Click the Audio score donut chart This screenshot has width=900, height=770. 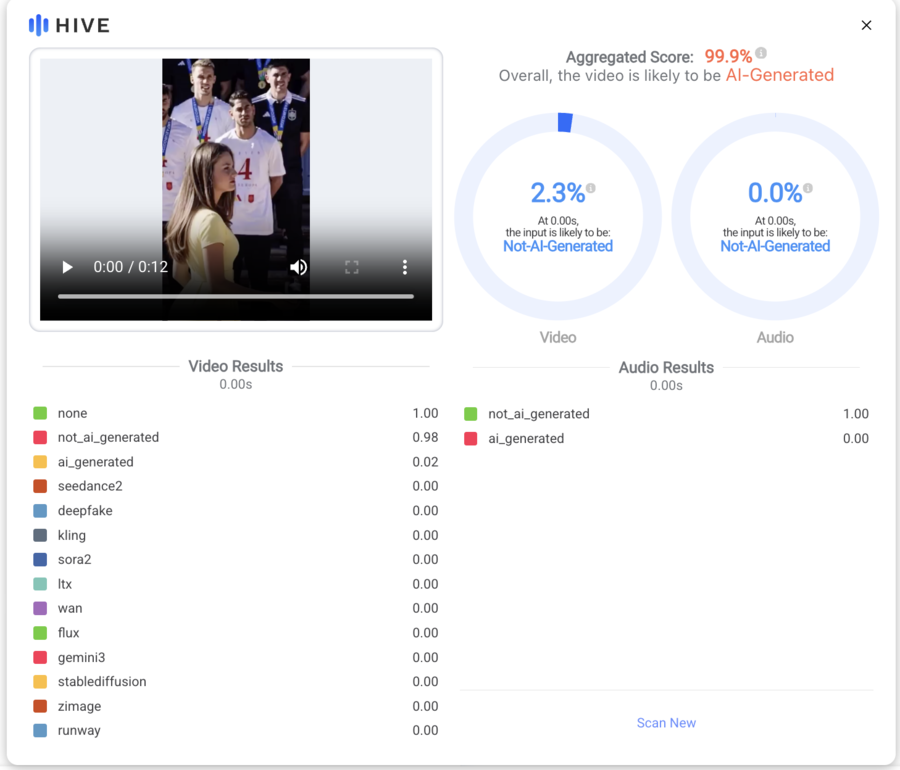pos(775,216)
